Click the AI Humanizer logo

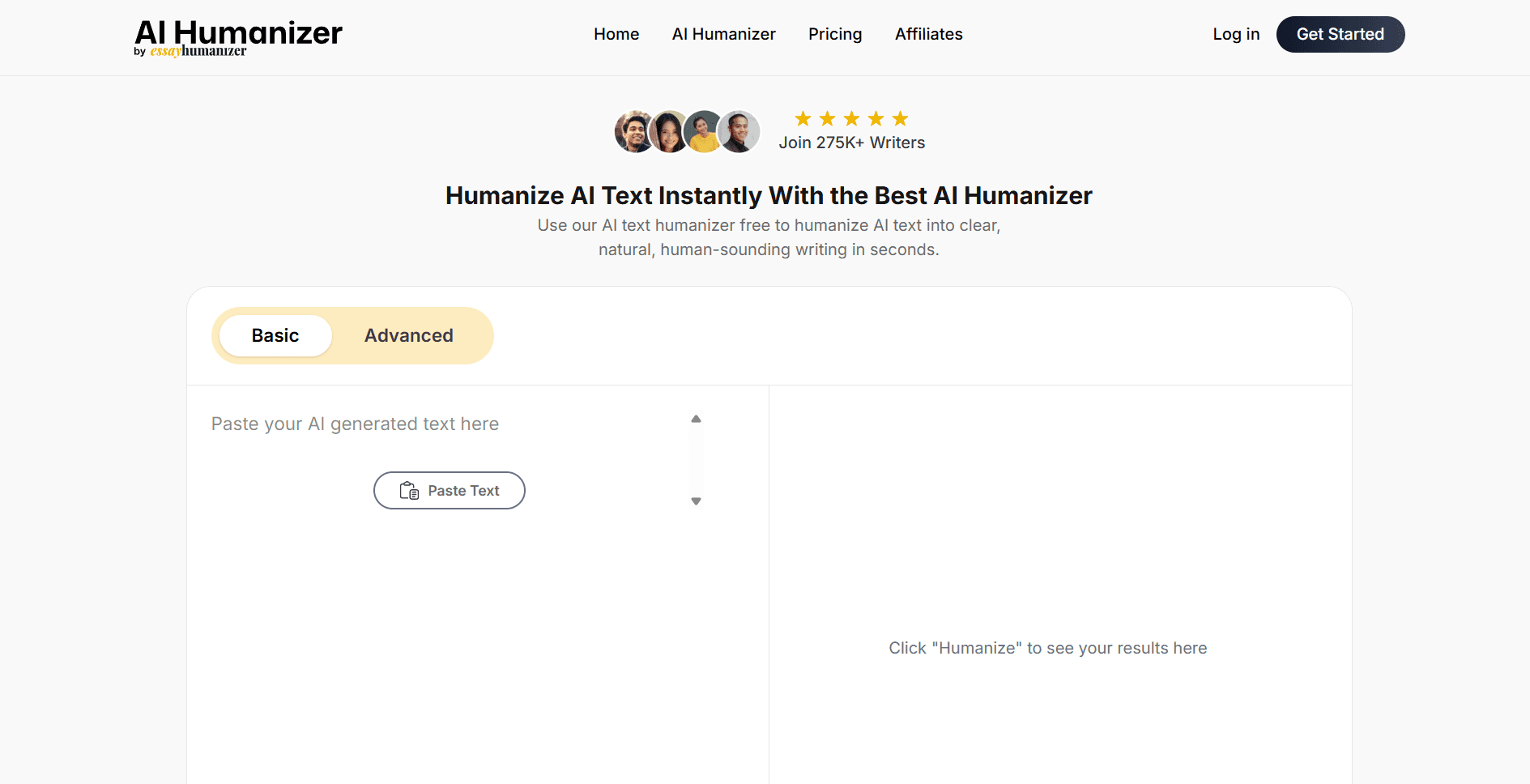click(x=238, y=37)
